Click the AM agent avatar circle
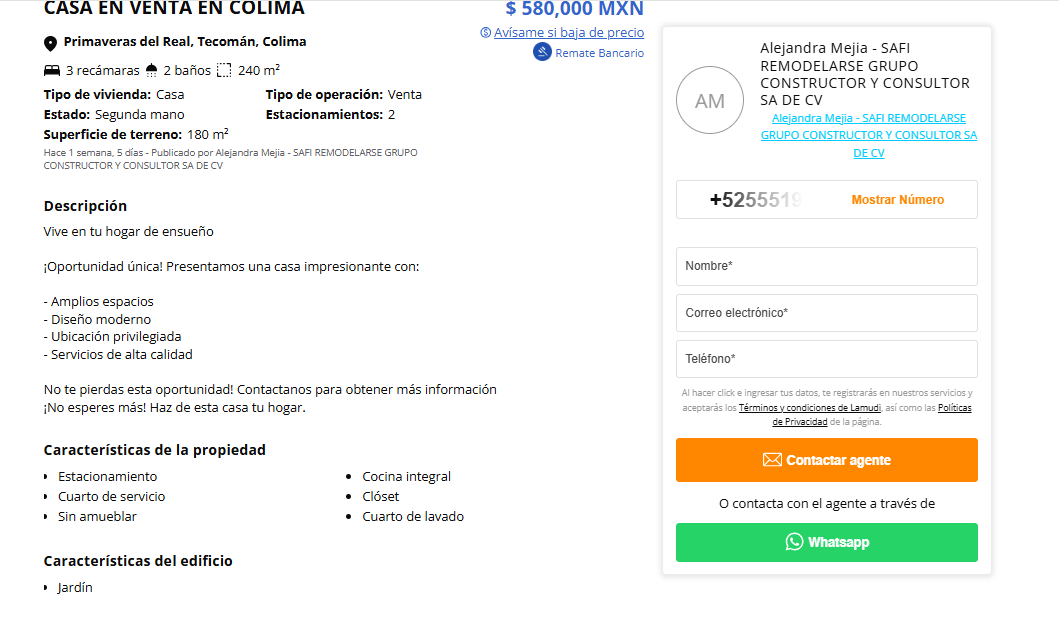This screenshot has width=1059, height=632. coord(710,100)
